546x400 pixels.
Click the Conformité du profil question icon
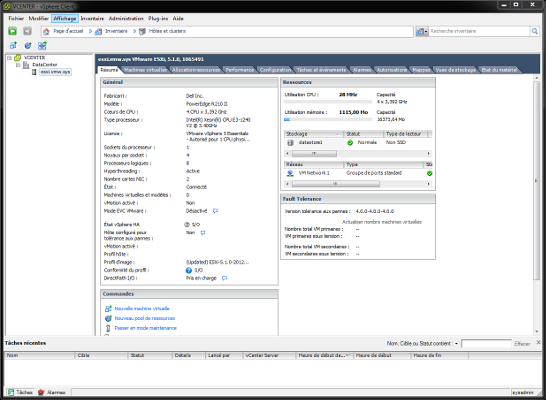pos(189,270)
